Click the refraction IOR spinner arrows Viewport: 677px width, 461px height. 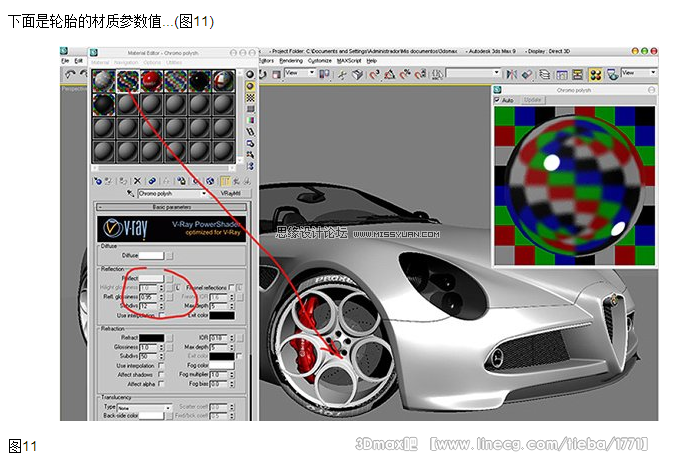click(232, 338)
